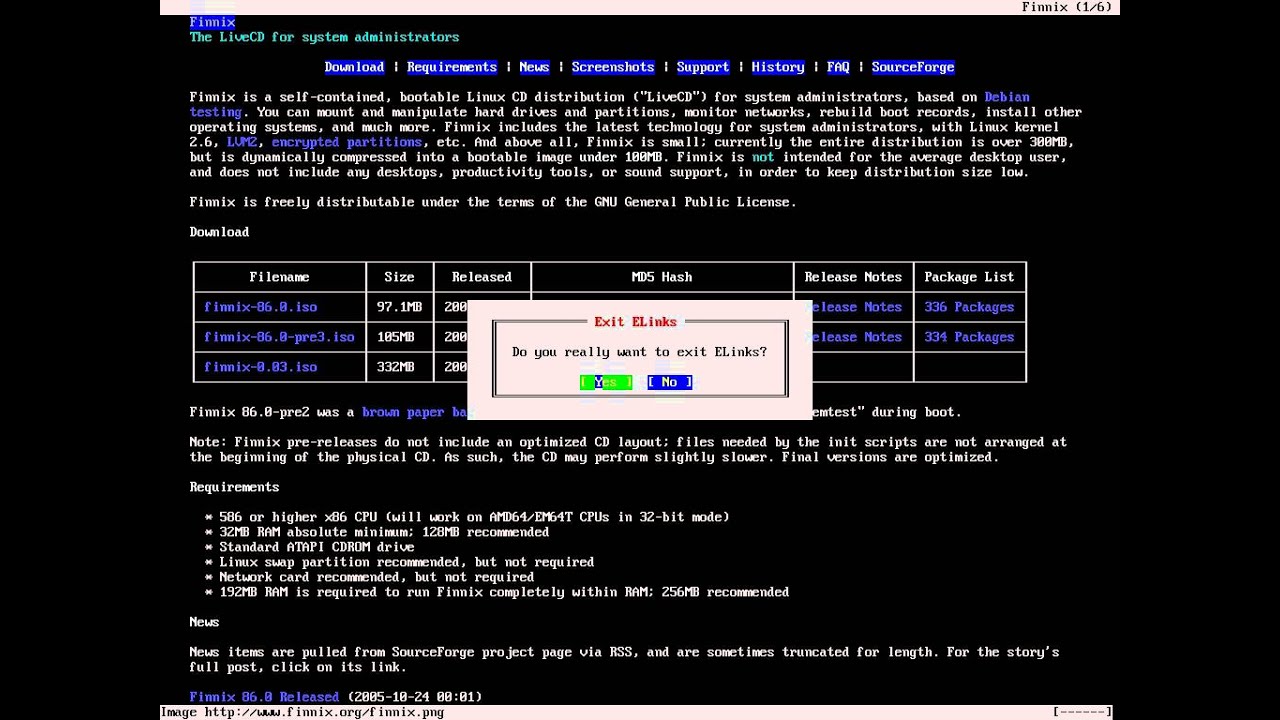Follow the Debian testing link

[x=1007, y=97]
